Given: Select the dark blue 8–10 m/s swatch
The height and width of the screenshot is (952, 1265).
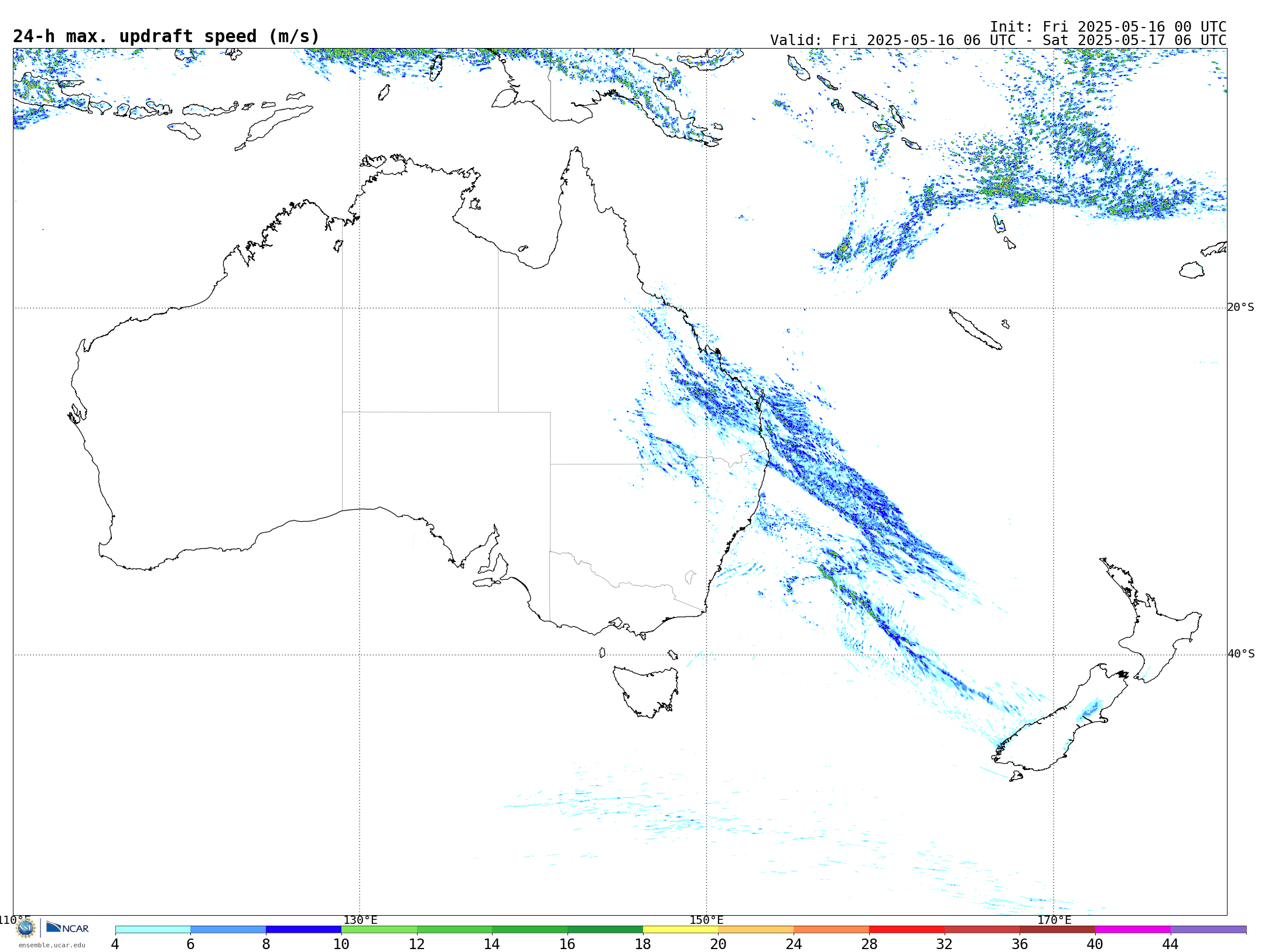Looking at the screenshot, I should pyautogui.click(x=303, y=930).
